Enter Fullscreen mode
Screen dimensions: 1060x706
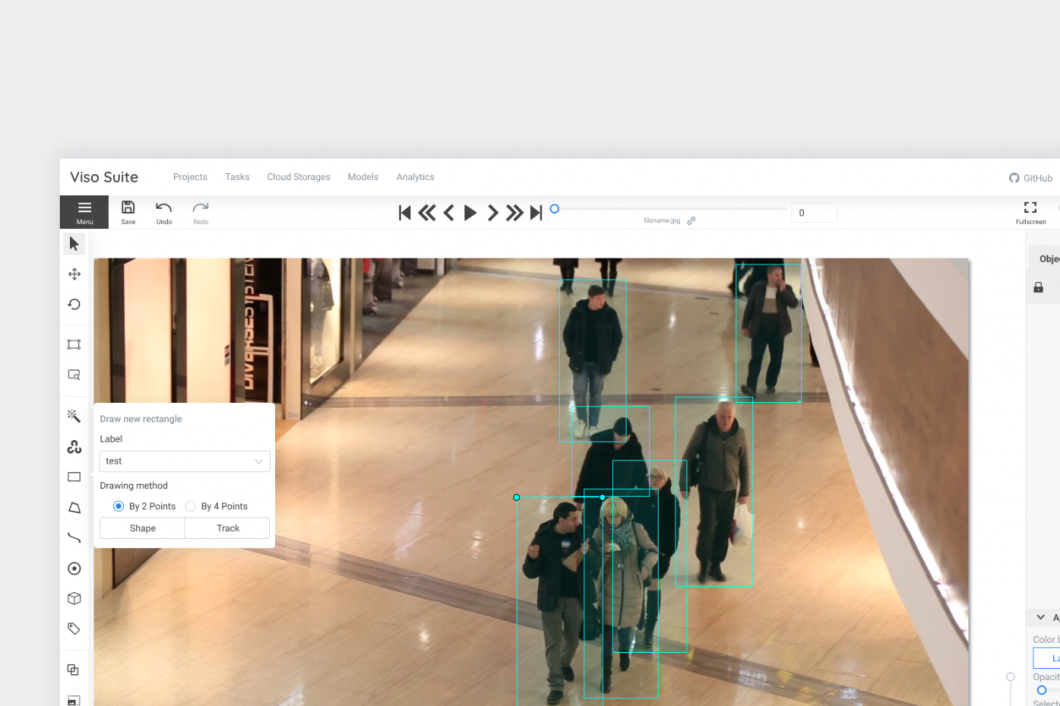(1030, 212)
